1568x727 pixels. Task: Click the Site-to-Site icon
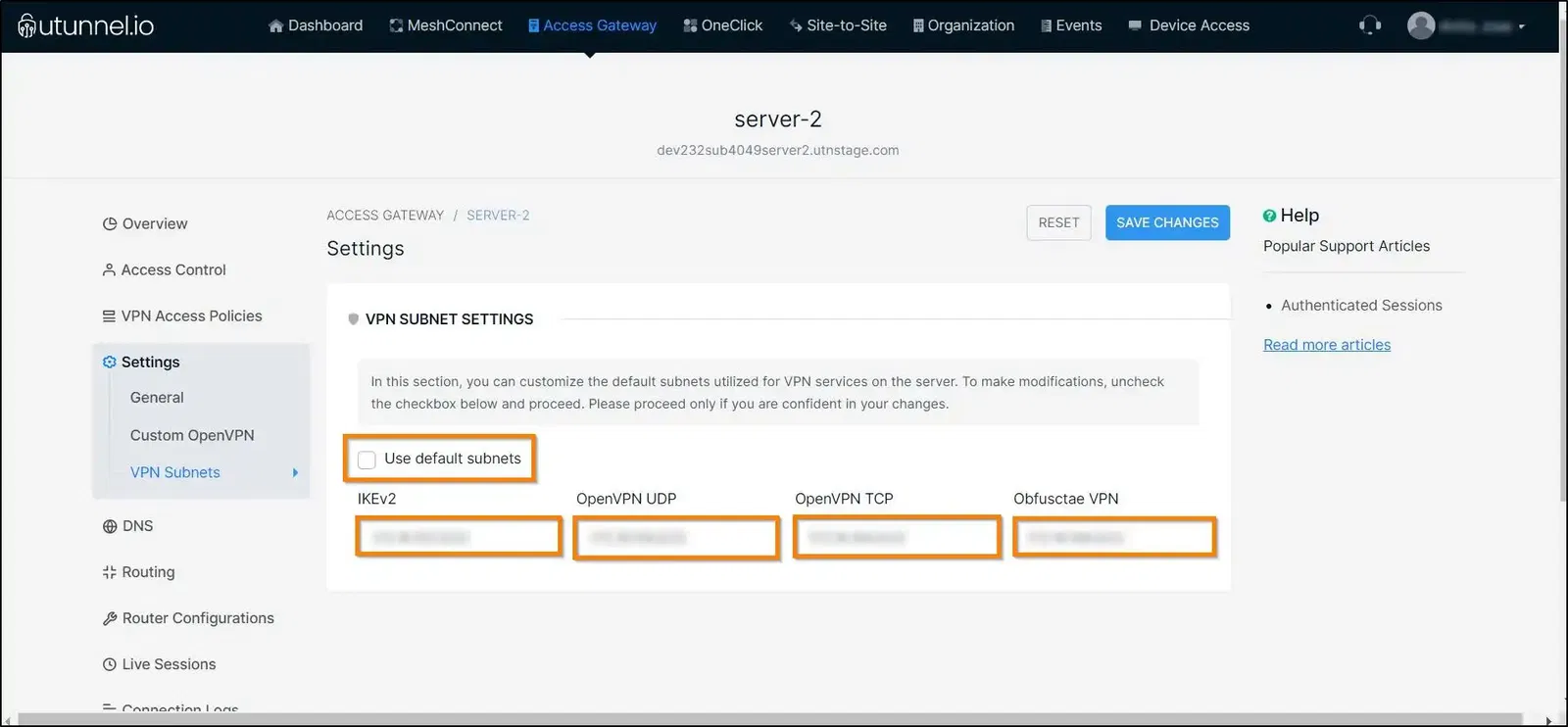tap(796, 25)
